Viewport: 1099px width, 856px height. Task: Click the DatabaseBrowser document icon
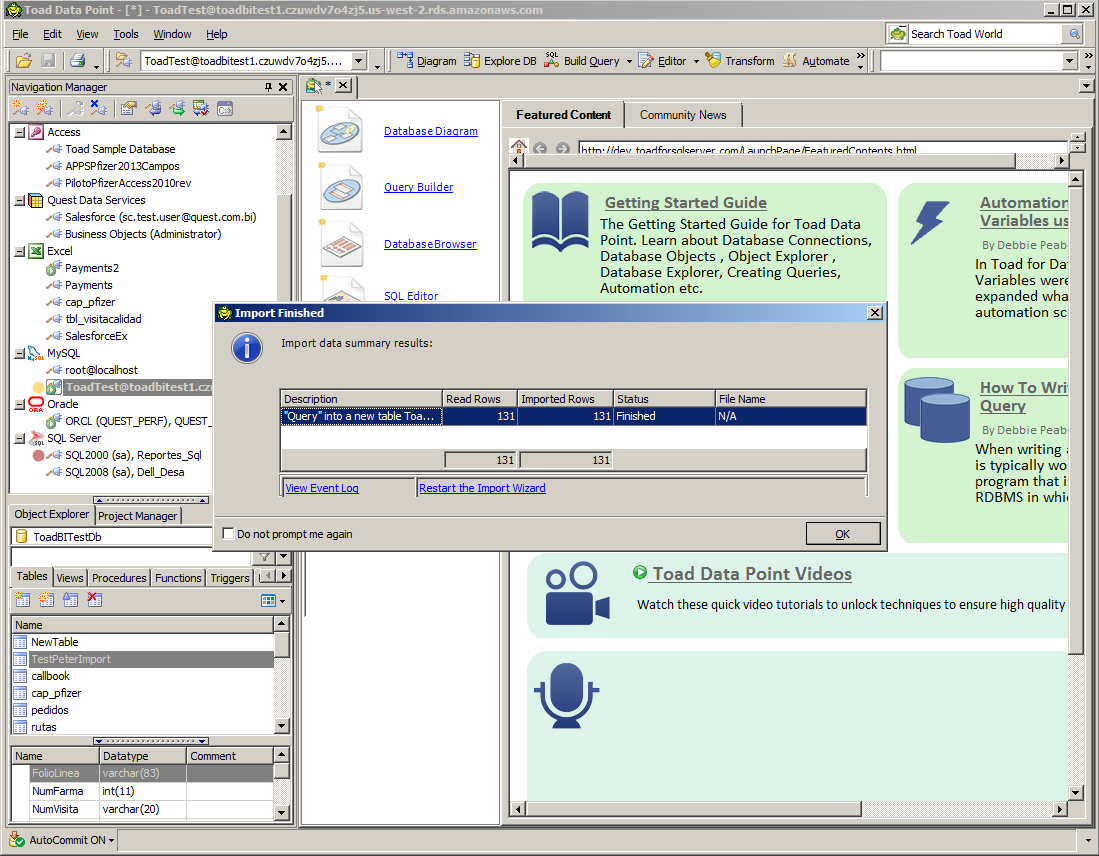pos(341,244)
